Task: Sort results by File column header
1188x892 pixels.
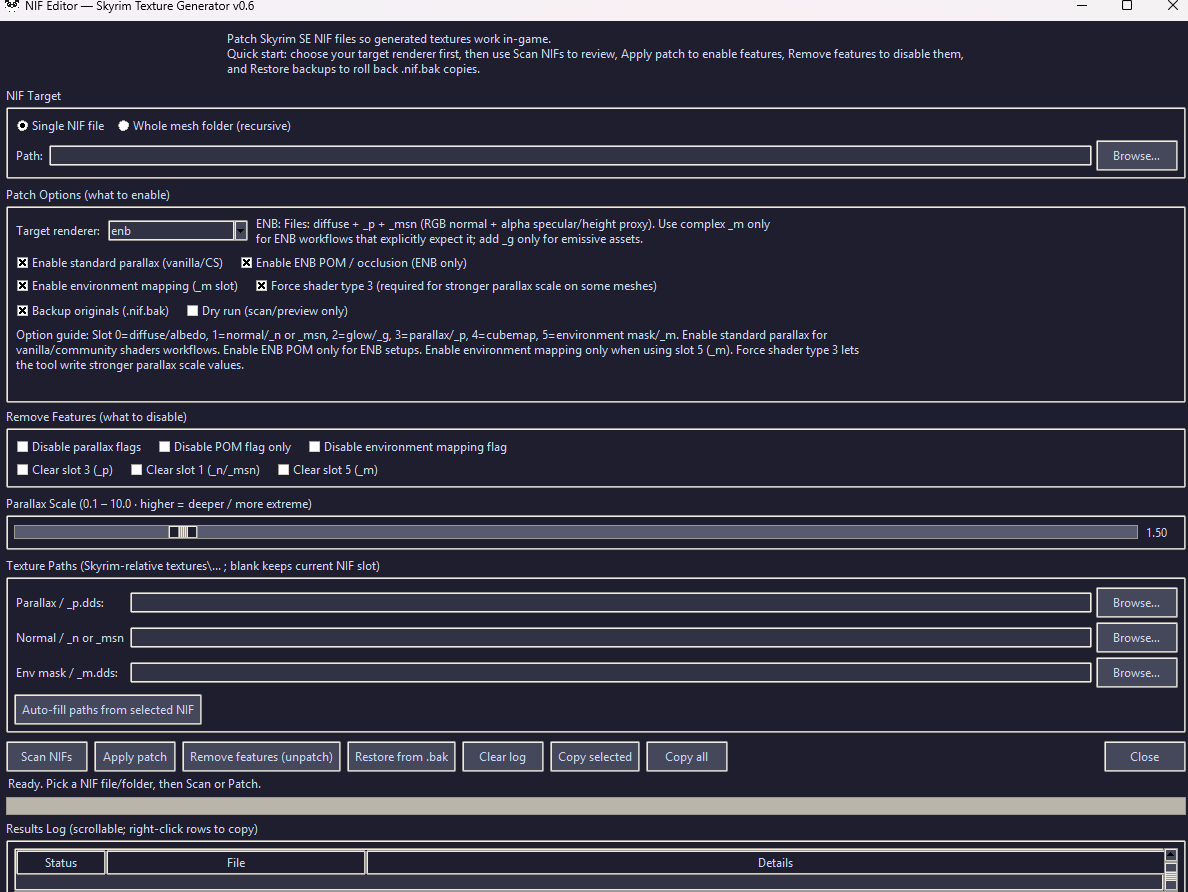Action: [x=236, y=863]
